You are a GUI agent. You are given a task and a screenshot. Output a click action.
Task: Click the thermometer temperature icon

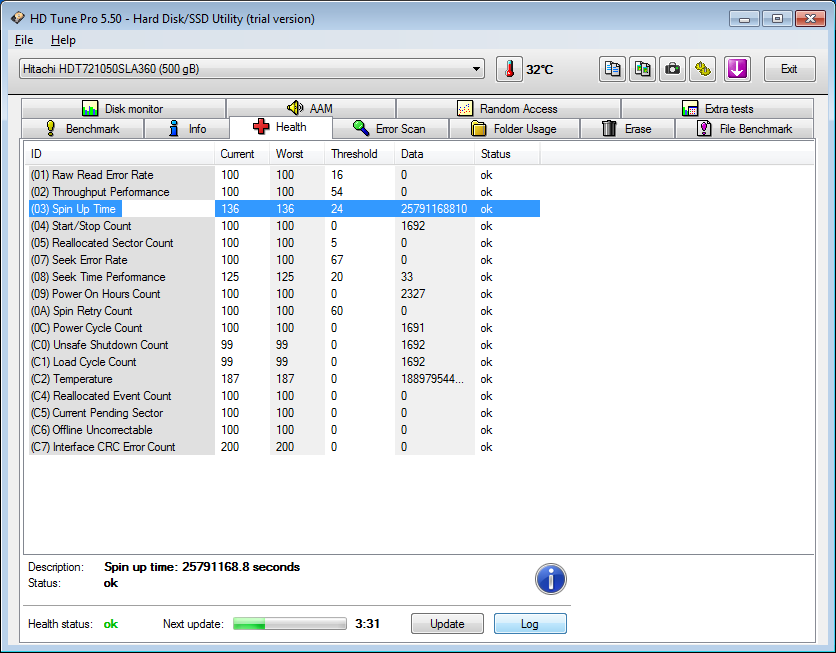tap(509, 69)
